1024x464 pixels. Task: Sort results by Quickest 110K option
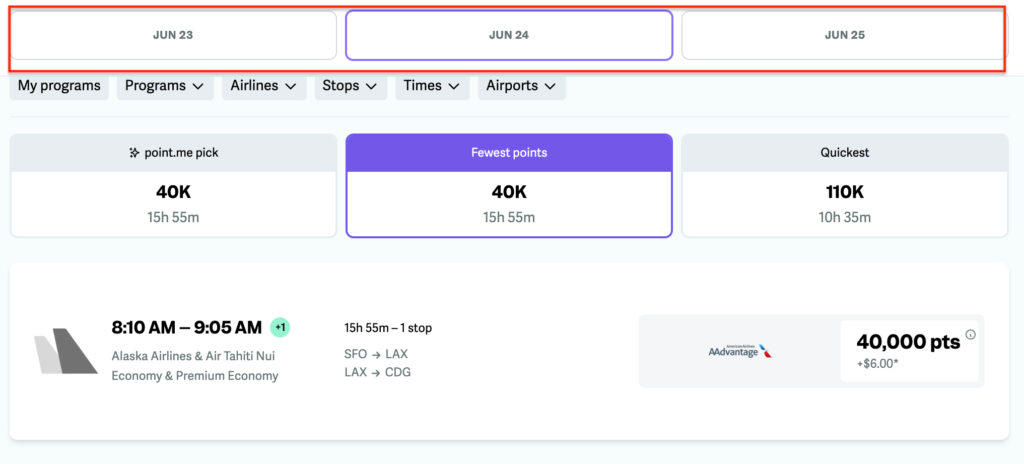coord(844,186)
